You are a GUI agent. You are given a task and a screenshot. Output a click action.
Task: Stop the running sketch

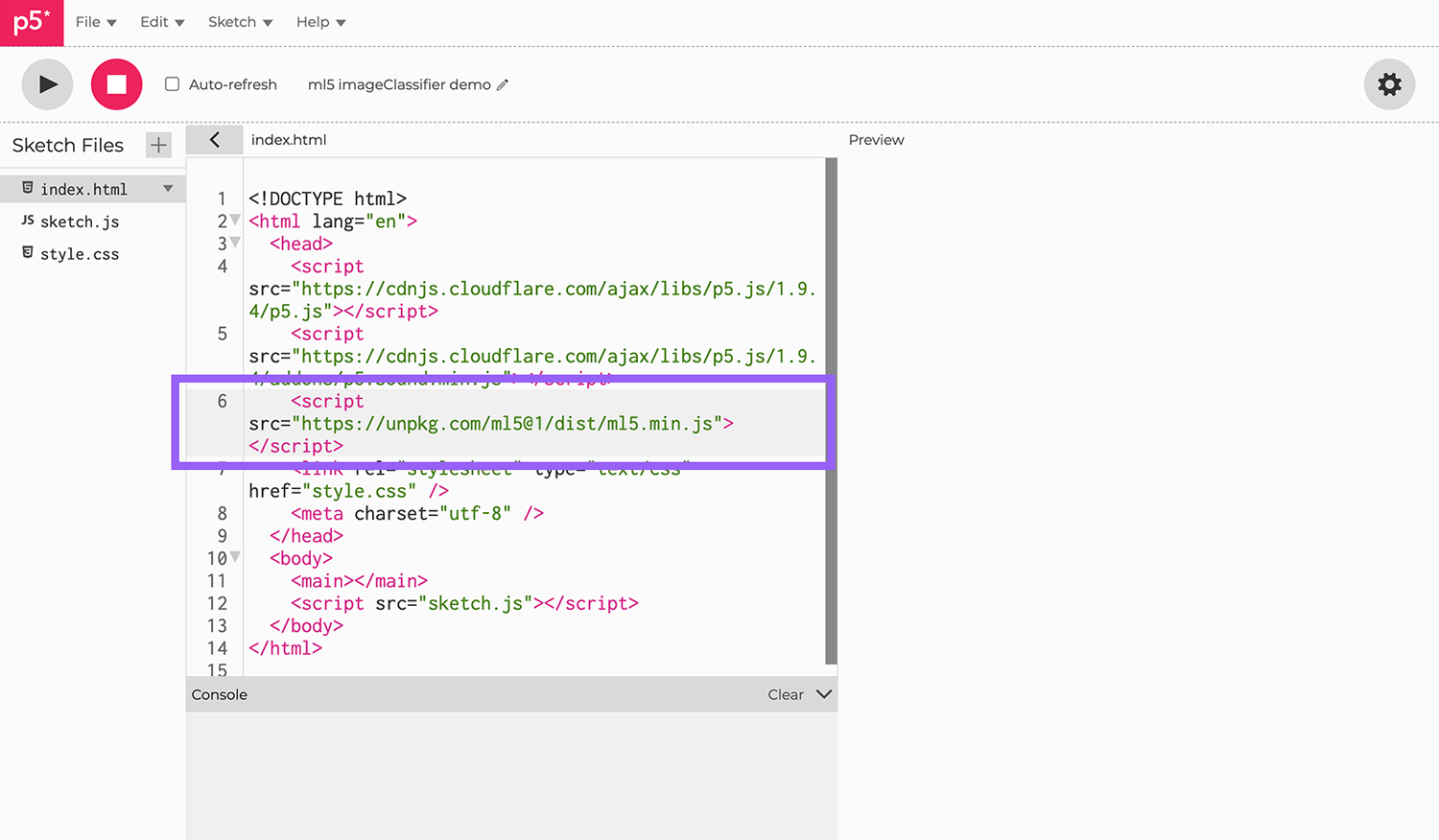point(116,84)
